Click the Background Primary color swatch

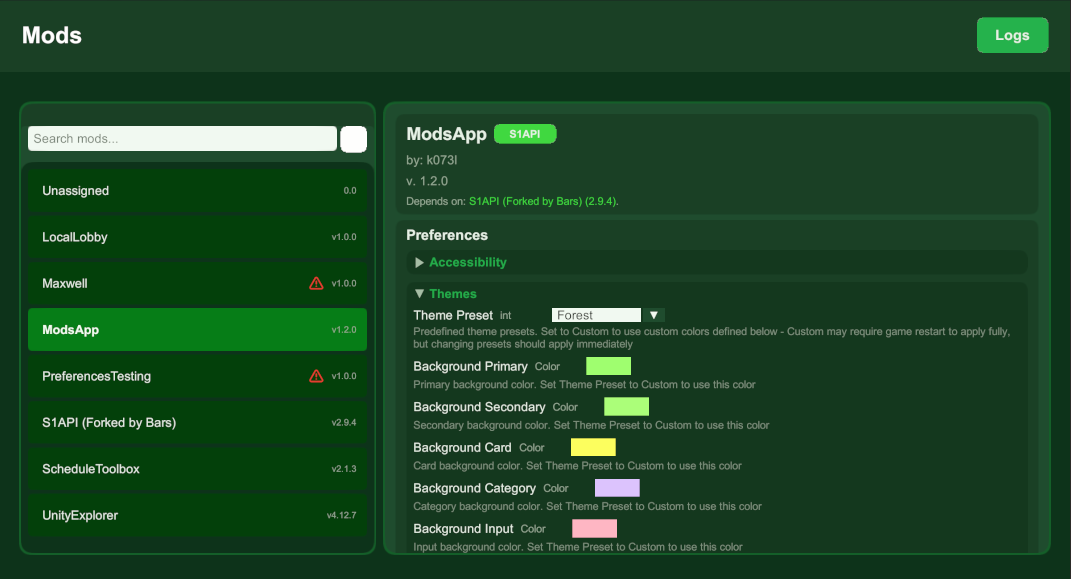tap(608, 366)
